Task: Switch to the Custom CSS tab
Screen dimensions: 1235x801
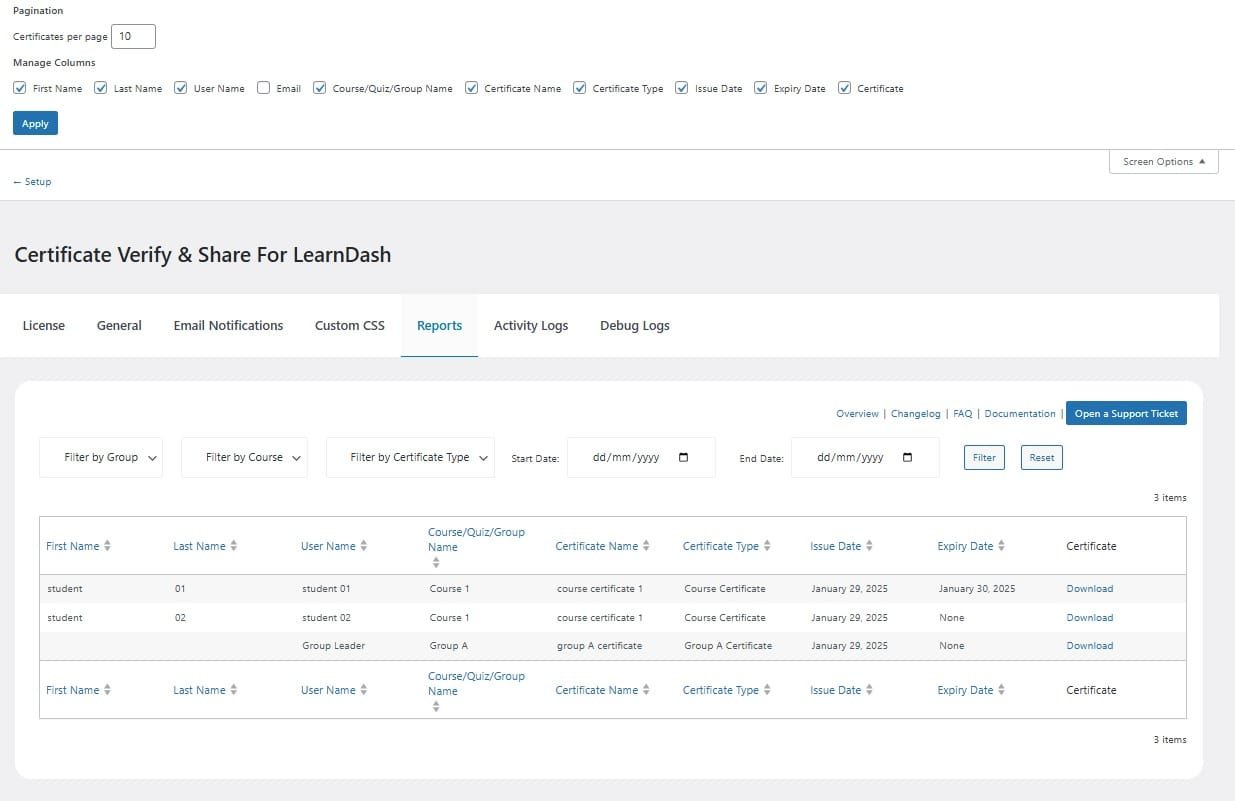Action: [350, 325]
